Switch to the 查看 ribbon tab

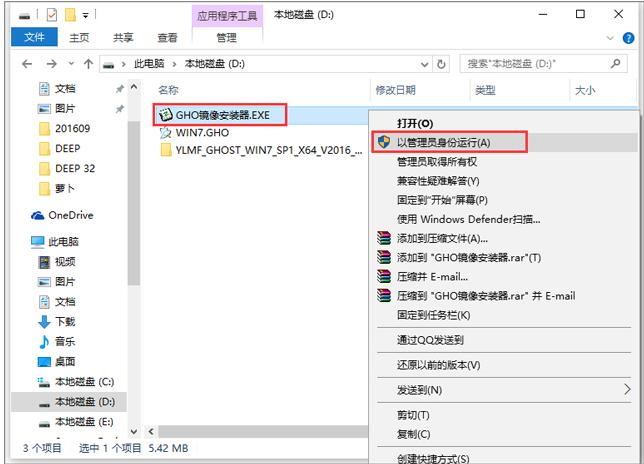coord(167,38)
